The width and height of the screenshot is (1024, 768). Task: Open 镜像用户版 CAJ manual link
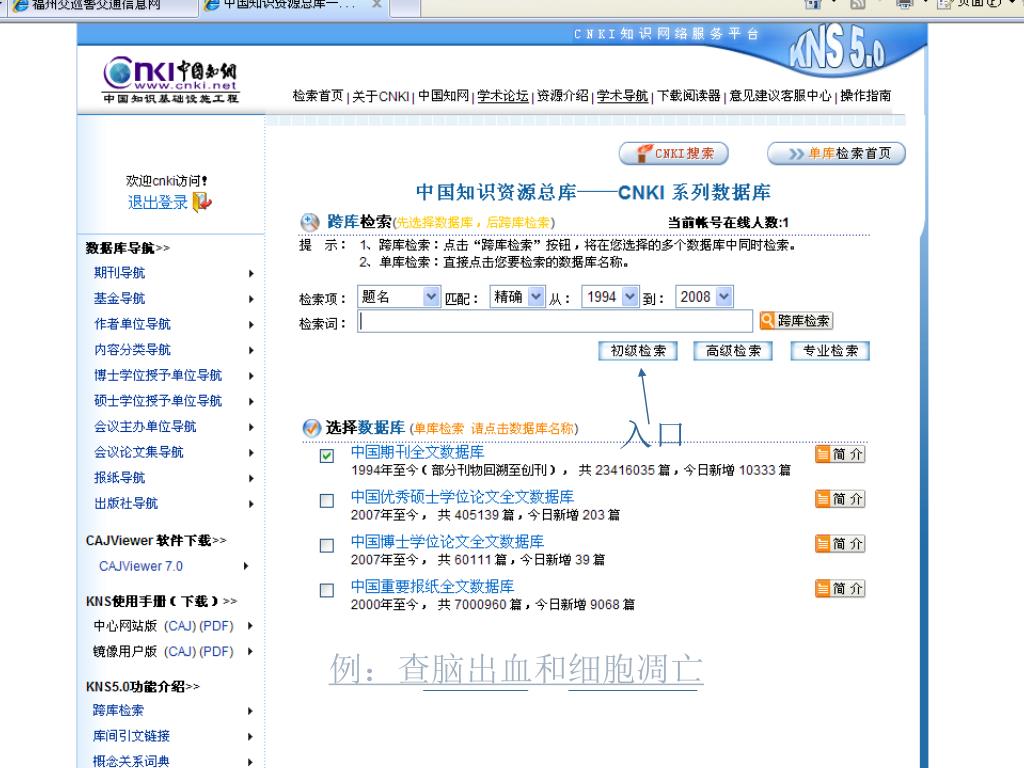click(x=179, y=652)
